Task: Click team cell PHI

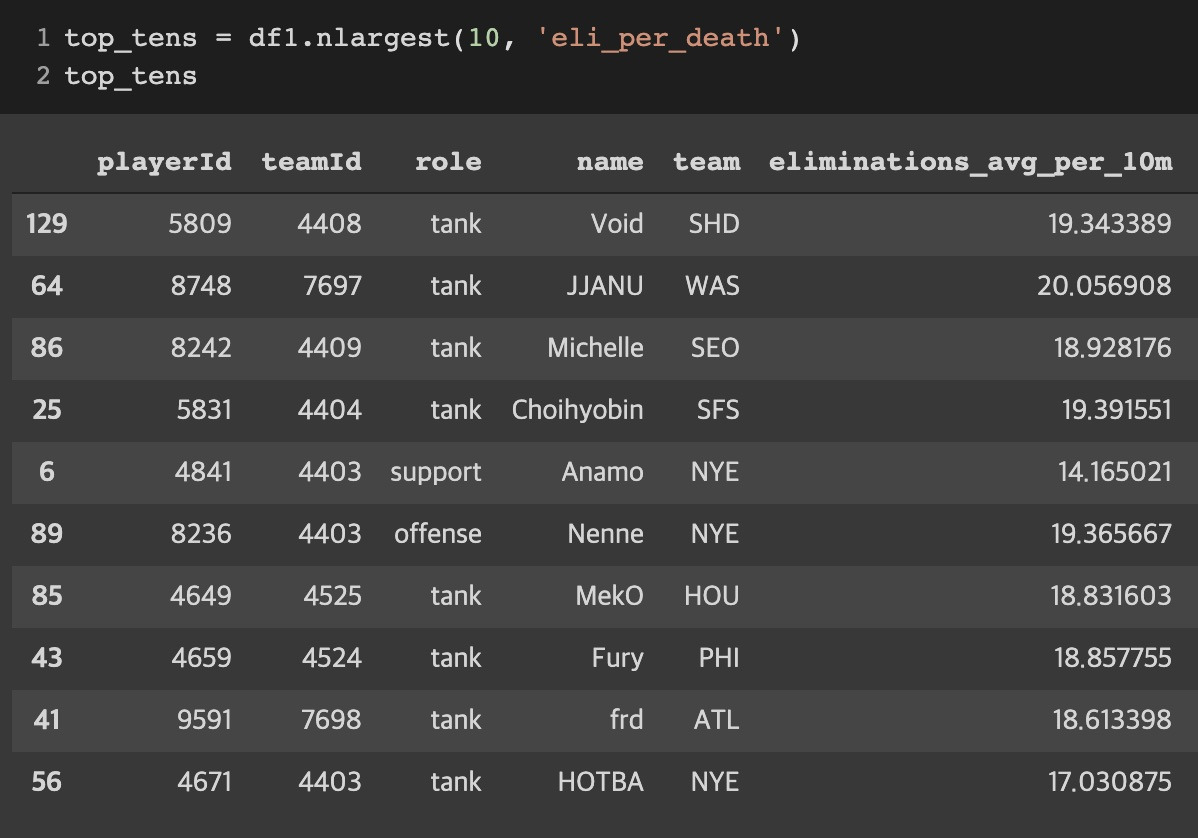Action: coord(719,657)
